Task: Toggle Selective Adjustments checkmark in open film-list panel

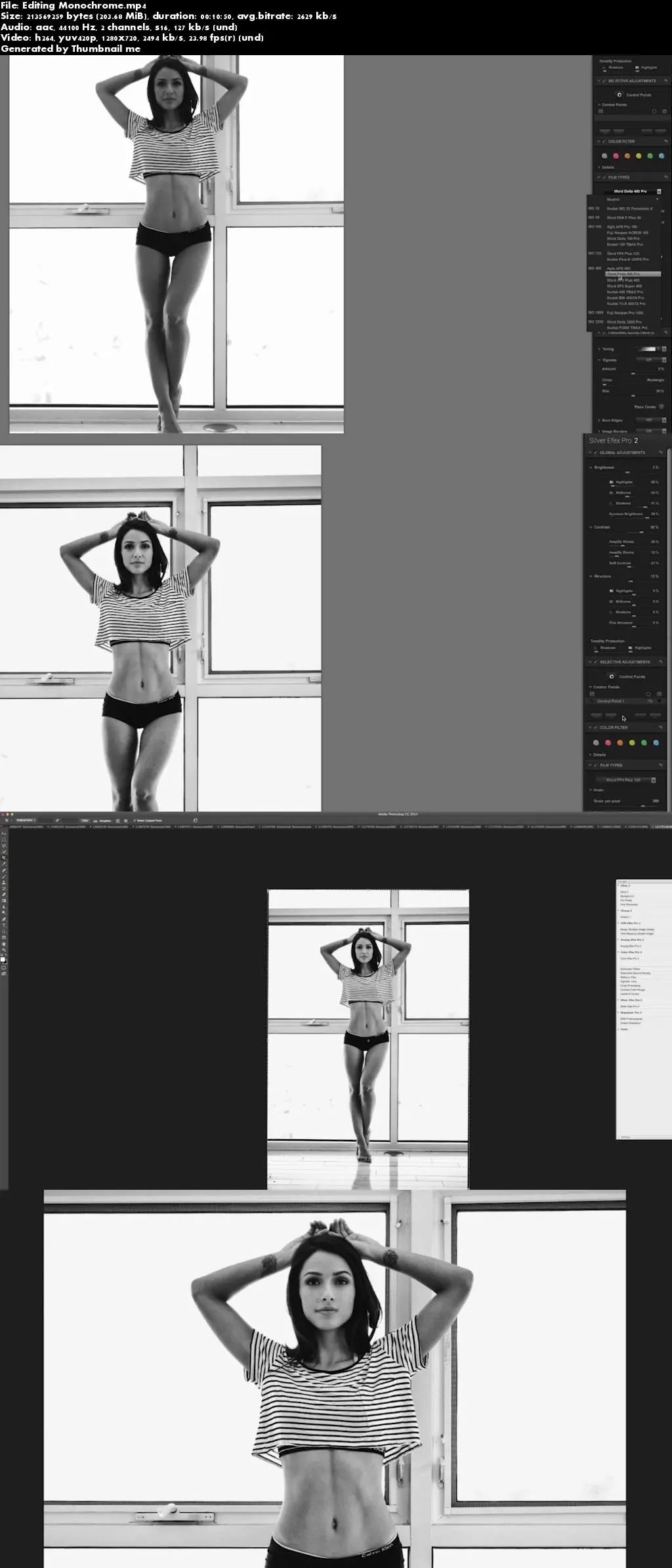Action: [x=604, y=81]
